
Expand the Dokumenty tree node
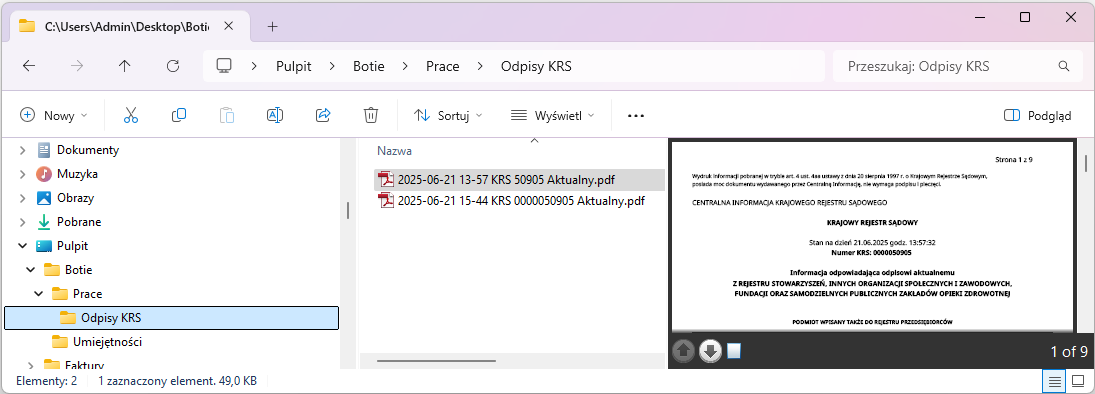[x=22, y=149]
